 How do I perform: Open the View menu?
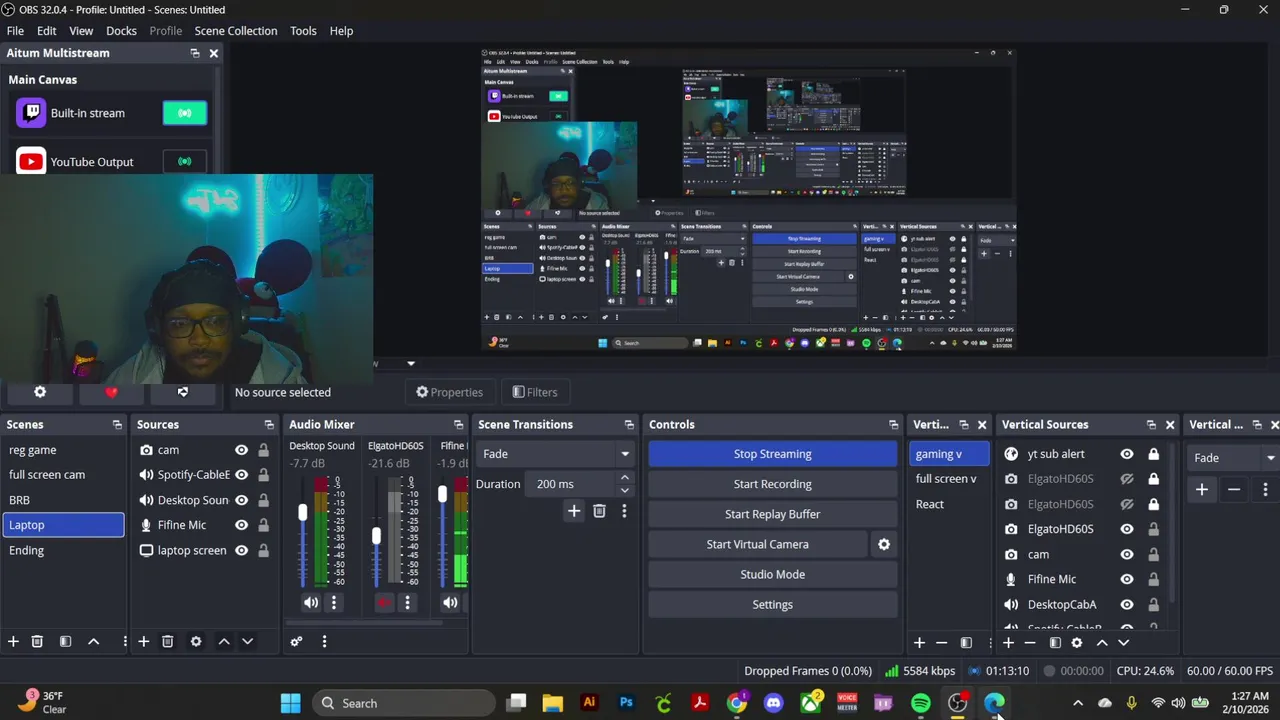[81, 31]
